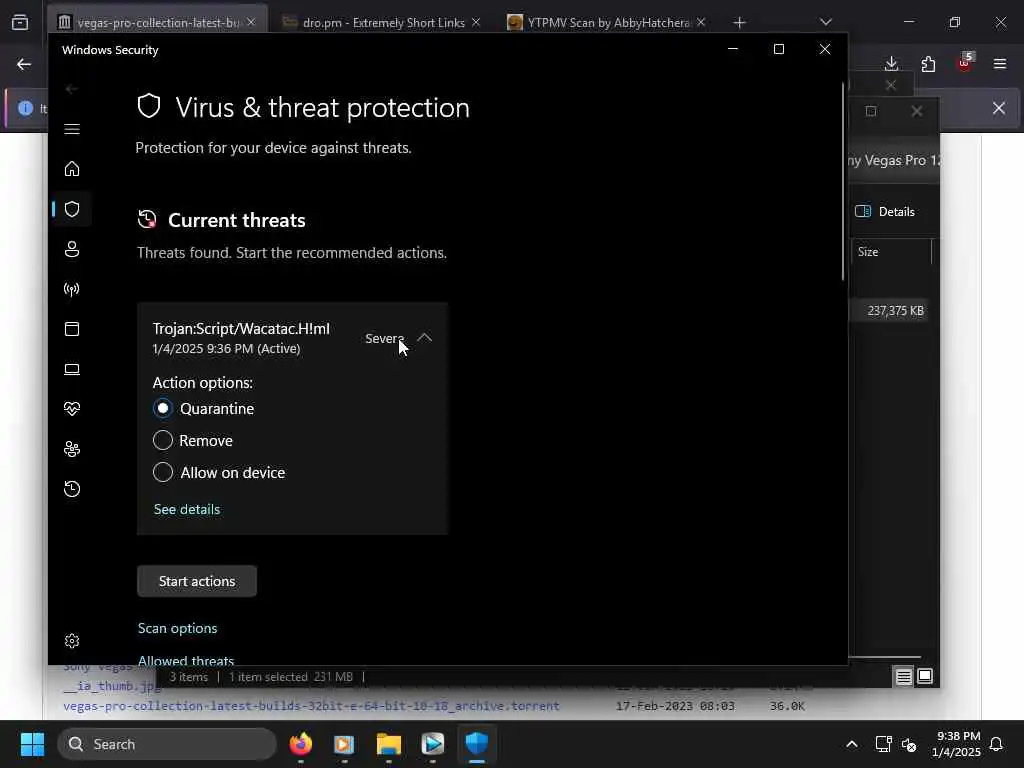Open the list all tabs dropdown chevron
The height and width of the screenshot is (768, 1024).
825,22
